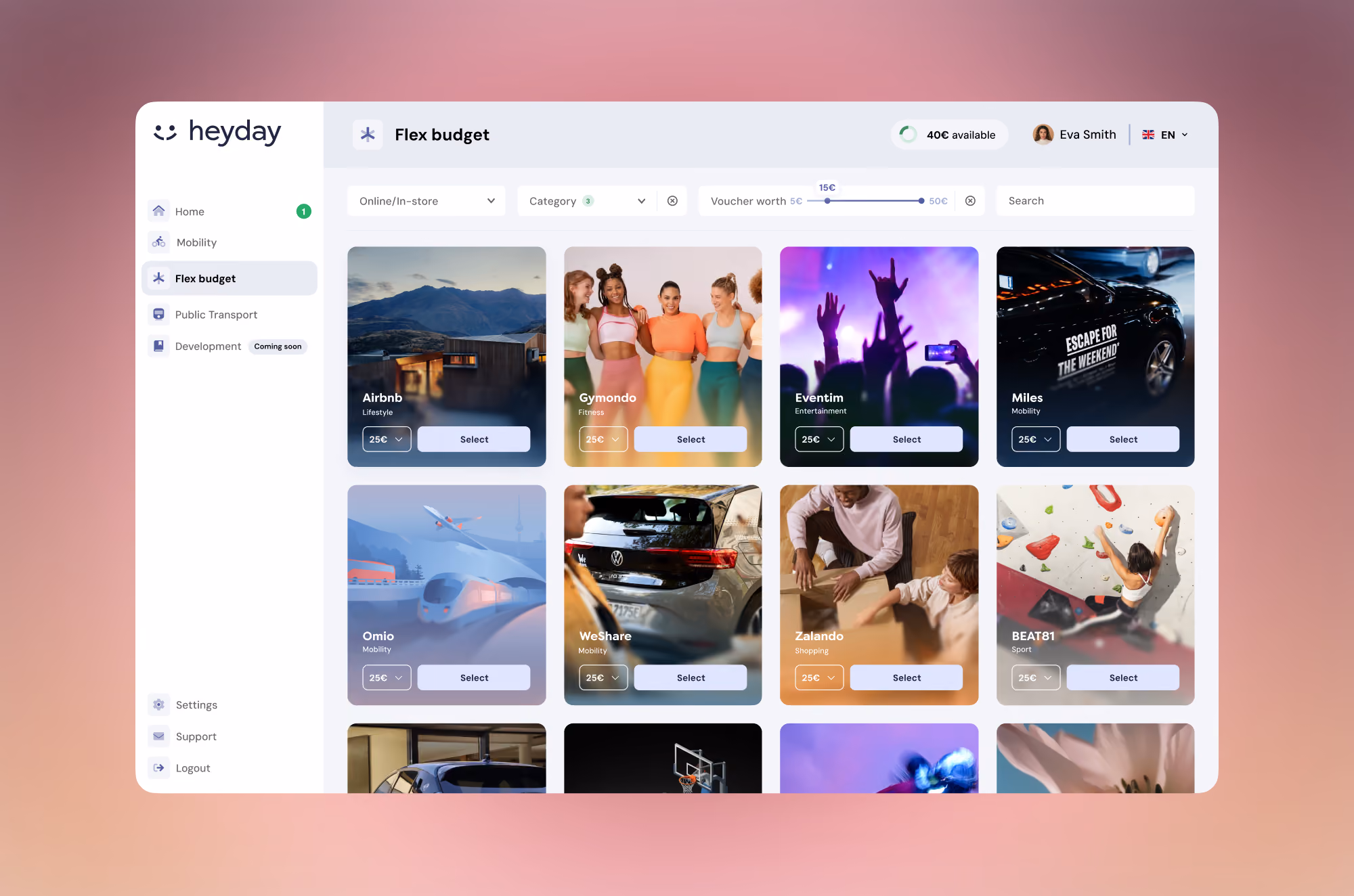Click the Home house icon in sidebar
This screenshot has width=1354, height=896.
coord(158,211)
